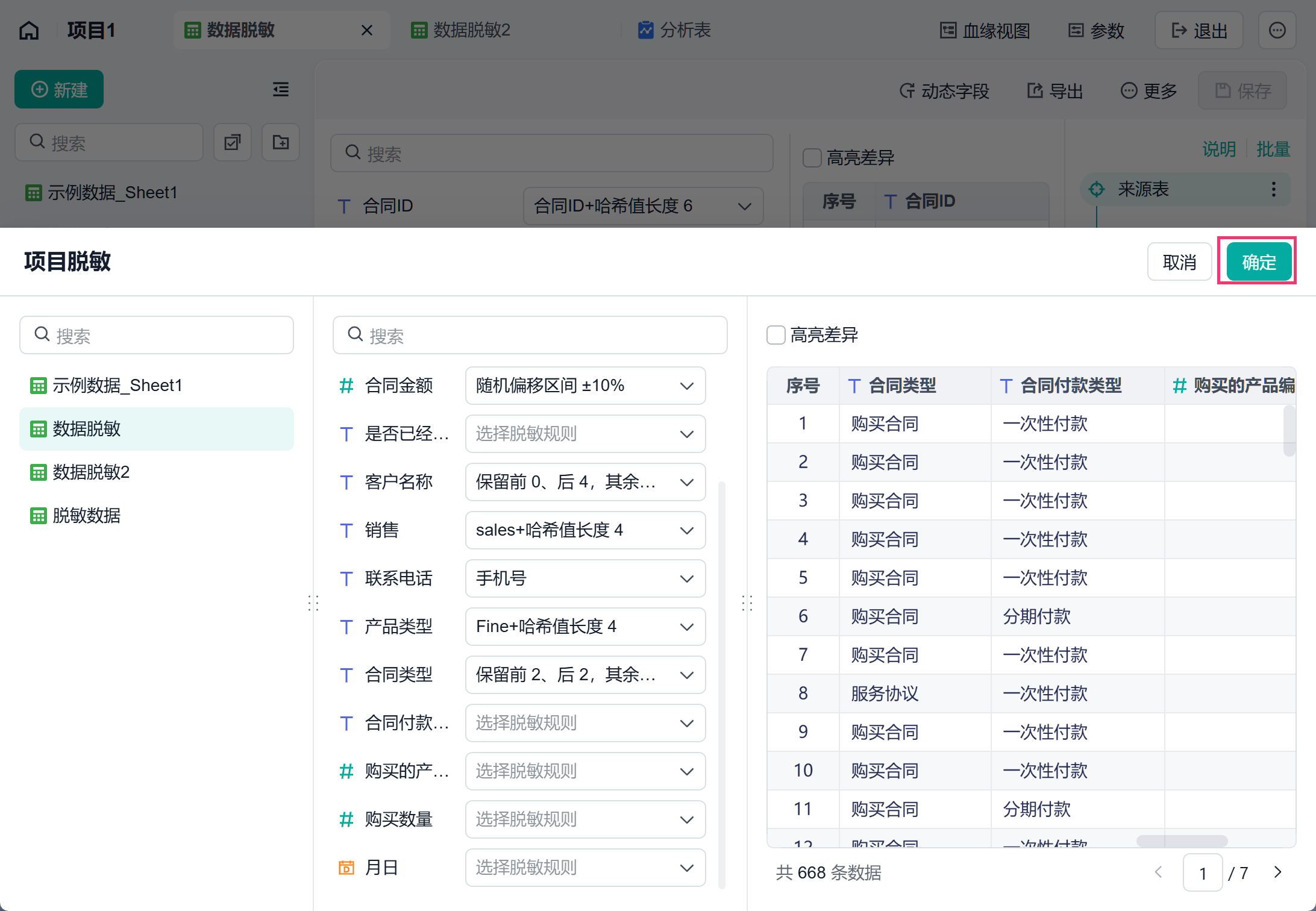1316x911 pixels.
Task: Open 合同类型 masking rule dropdown
Action: coord(585,675)
